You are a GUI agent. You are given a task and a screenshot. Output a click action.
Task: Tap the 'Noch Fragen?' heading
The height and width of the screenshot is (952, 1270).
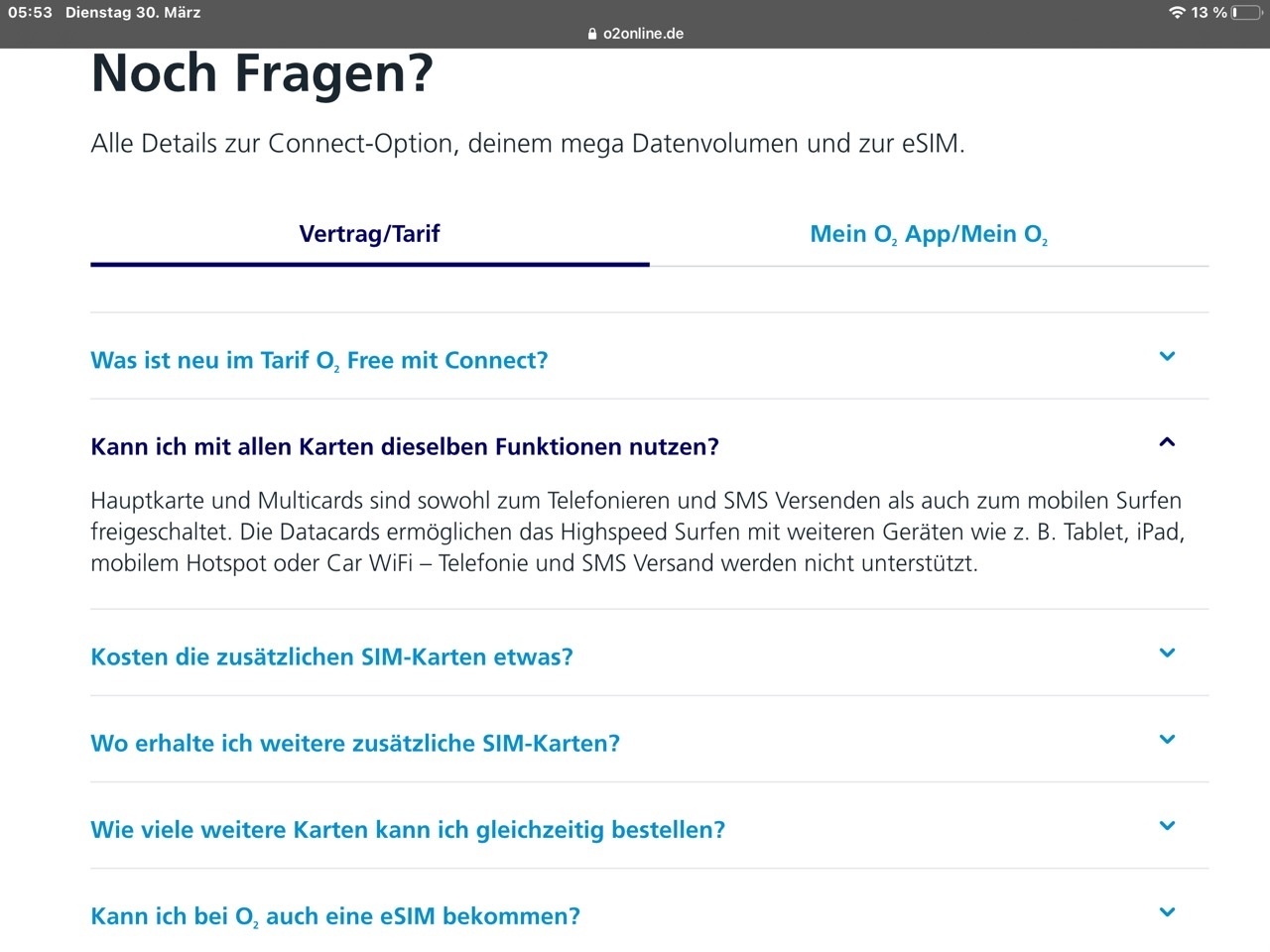(x=262, y=73)
